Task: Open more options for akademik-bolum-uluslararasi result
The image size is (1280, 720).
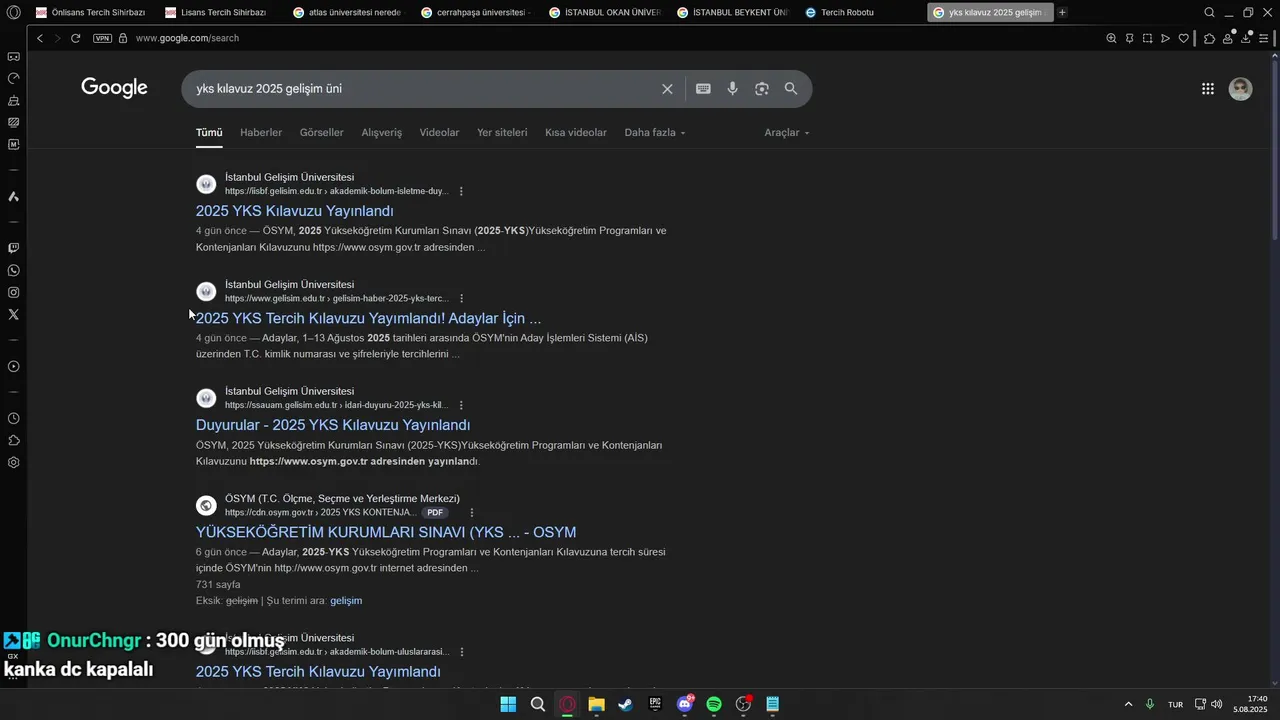Action: tap(461, 651)
